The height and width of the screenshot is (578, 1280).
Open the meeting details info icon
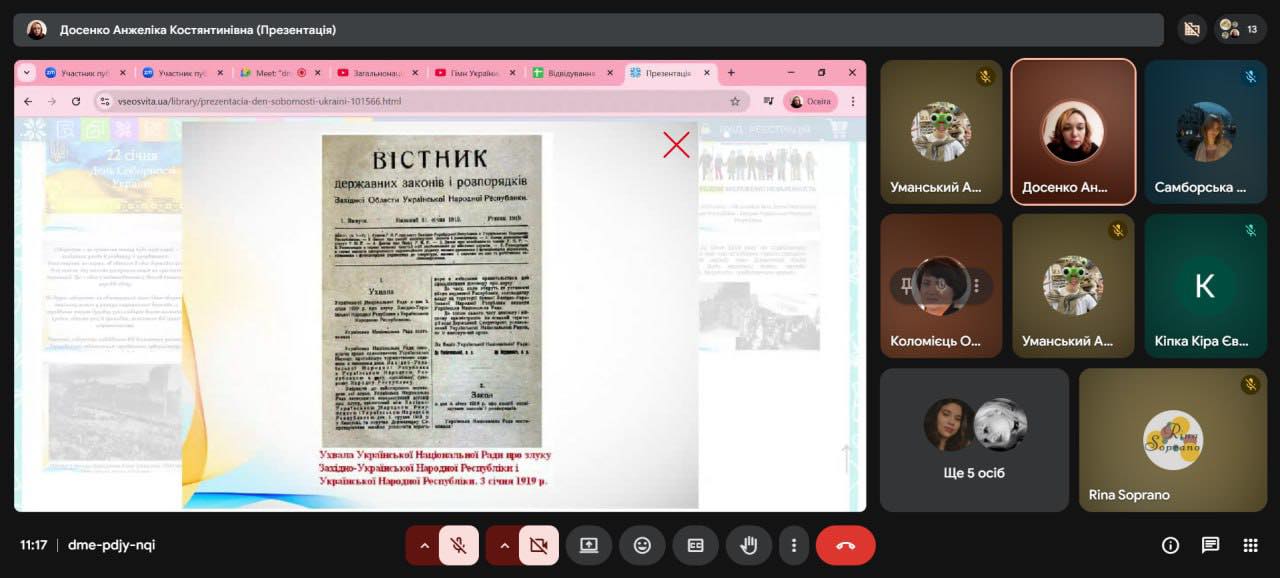[x=1170, y=545]
